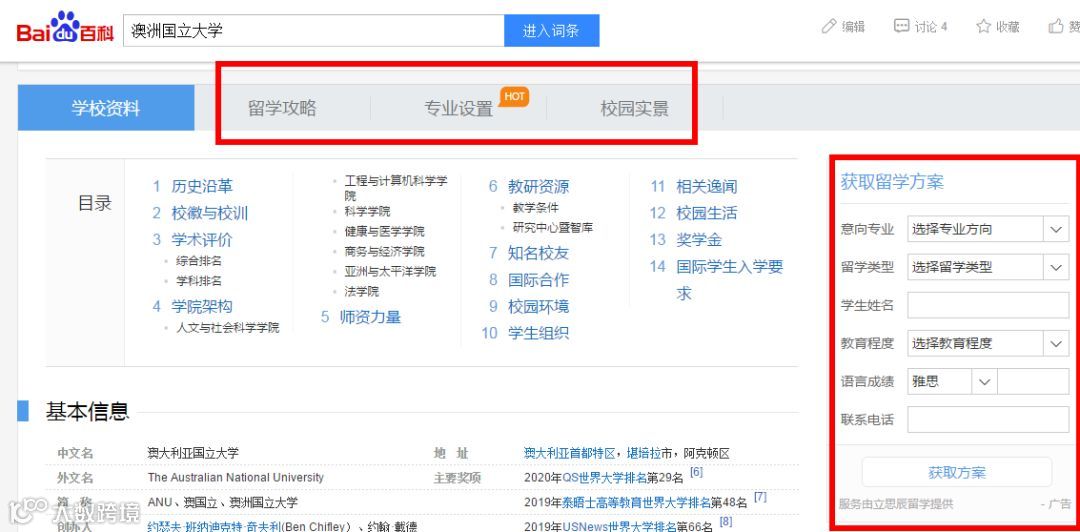Go to the 校园环境 section
This screenshot has height=532, width=1080.
click(x=539, y=307)
